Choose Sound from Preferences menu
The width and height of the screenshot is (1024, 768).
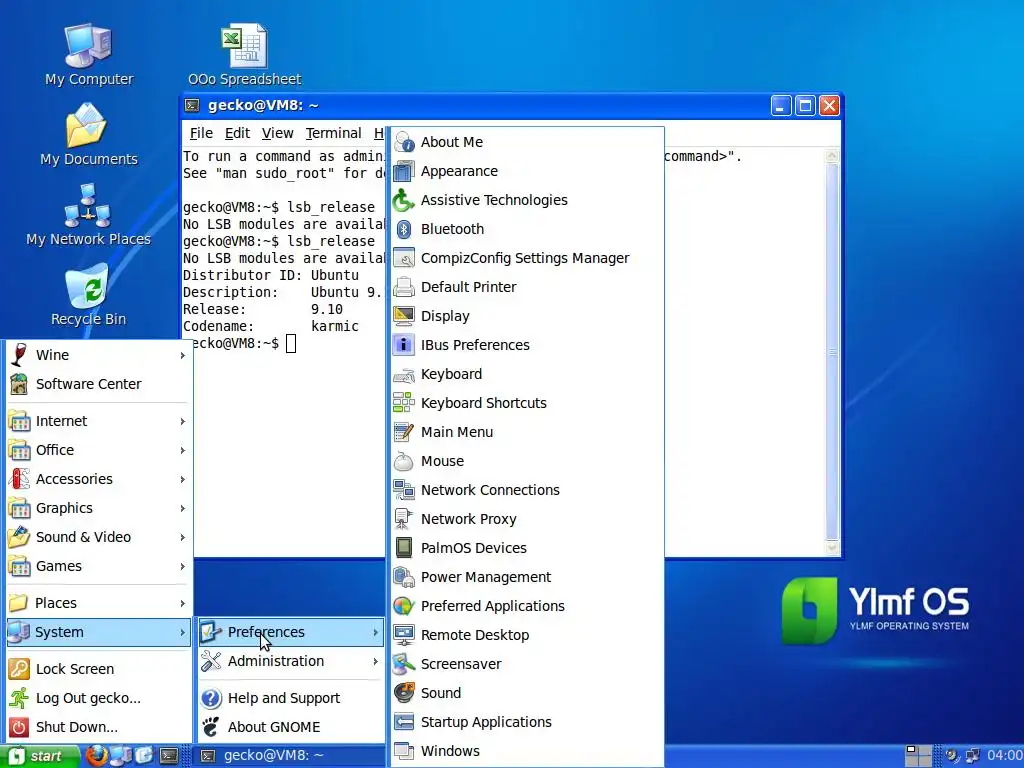528,693
